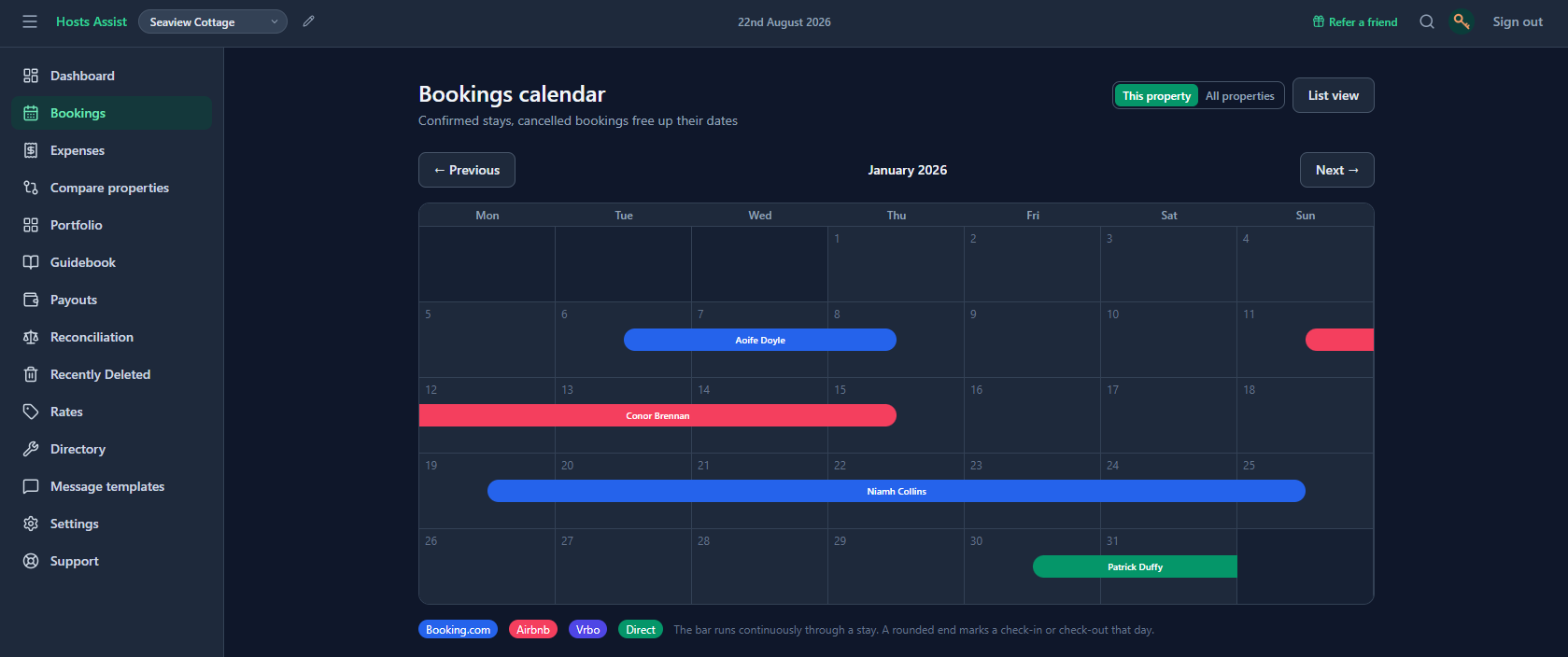The width and height of the screenshot is (1568, 657).
Task: Click the January 2026 month heading
Action: (907, 170)
